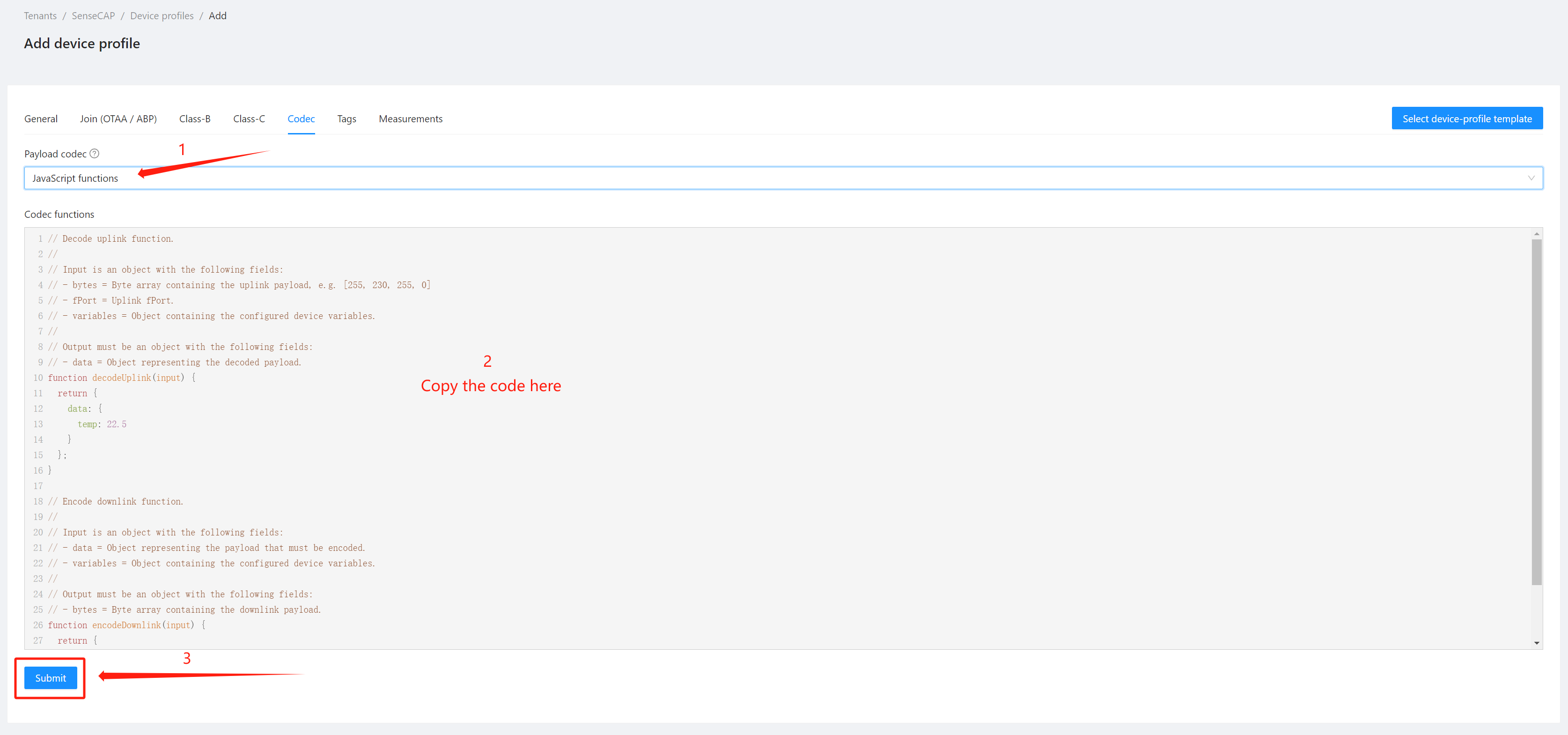Image resolution: width=1568 pixels, height=735 pixels.
Task: Click code line '// Decode uplink function.'
Action: point(111,239)
